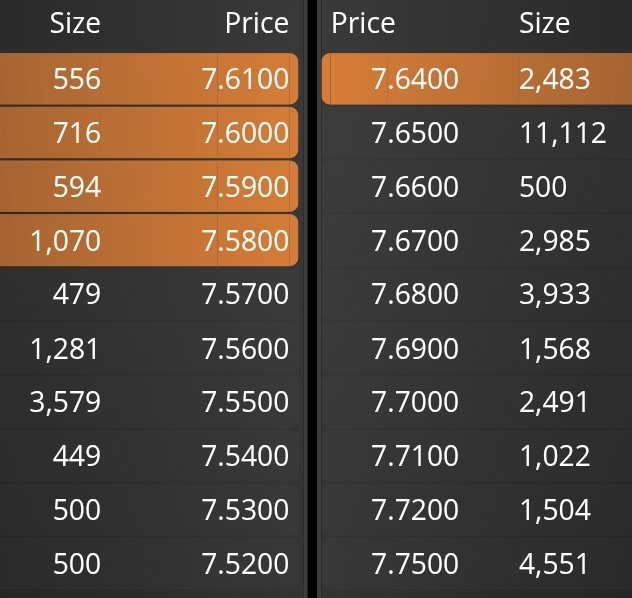Select the 3,579 size bid entry
The height and width of the screenshot is (598, 632).
(x=65, y=402)
